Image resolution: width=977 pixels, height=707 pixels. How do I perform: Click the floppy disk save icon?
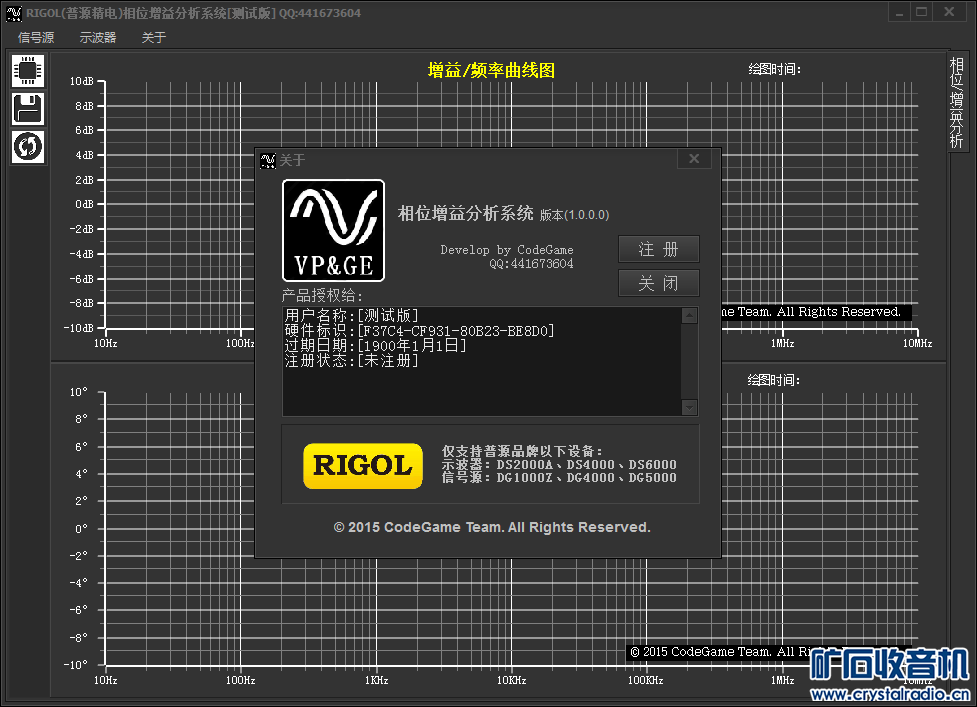click(x=28, y=109)
